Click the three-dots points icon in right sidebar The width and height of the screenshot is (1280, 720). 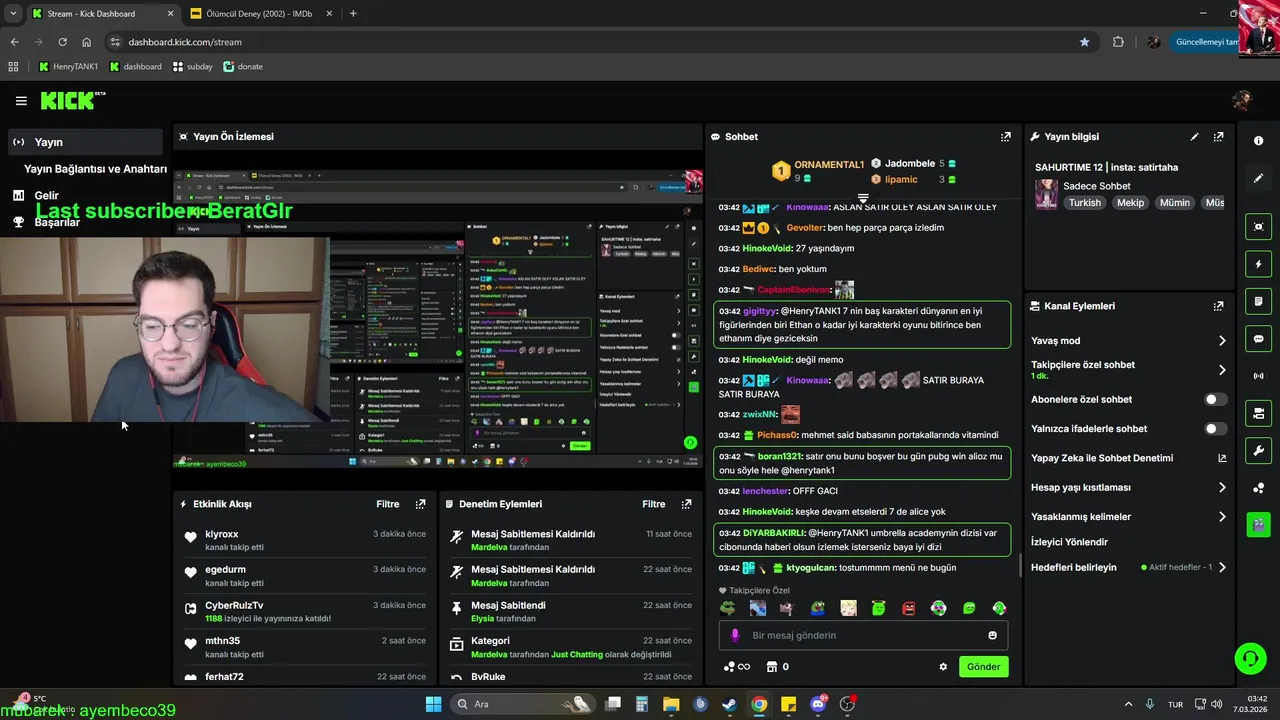coord(1259,488)
